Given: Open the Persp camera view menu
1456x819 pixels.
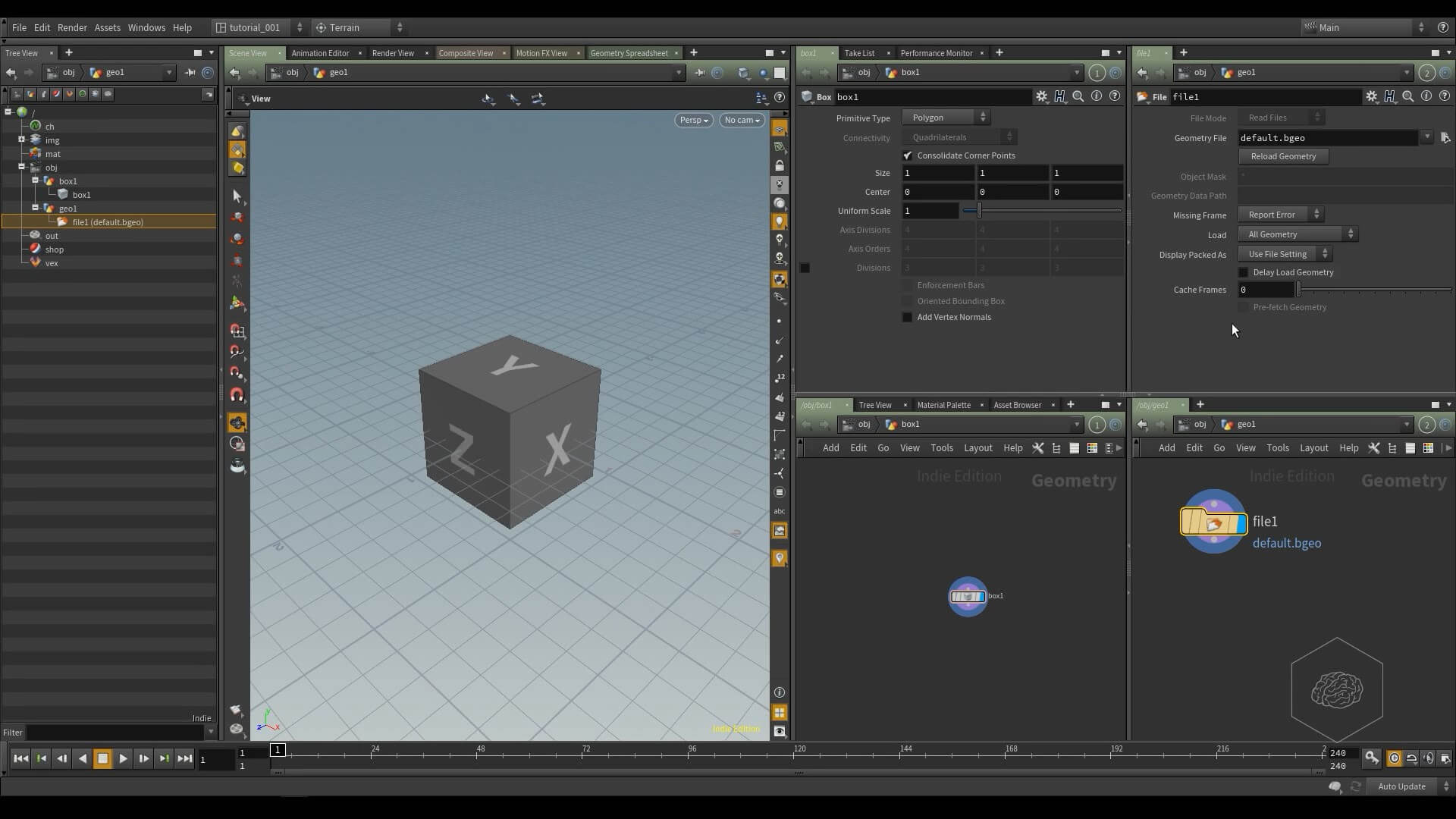Looking at the screenshot, I should (693, 120).
